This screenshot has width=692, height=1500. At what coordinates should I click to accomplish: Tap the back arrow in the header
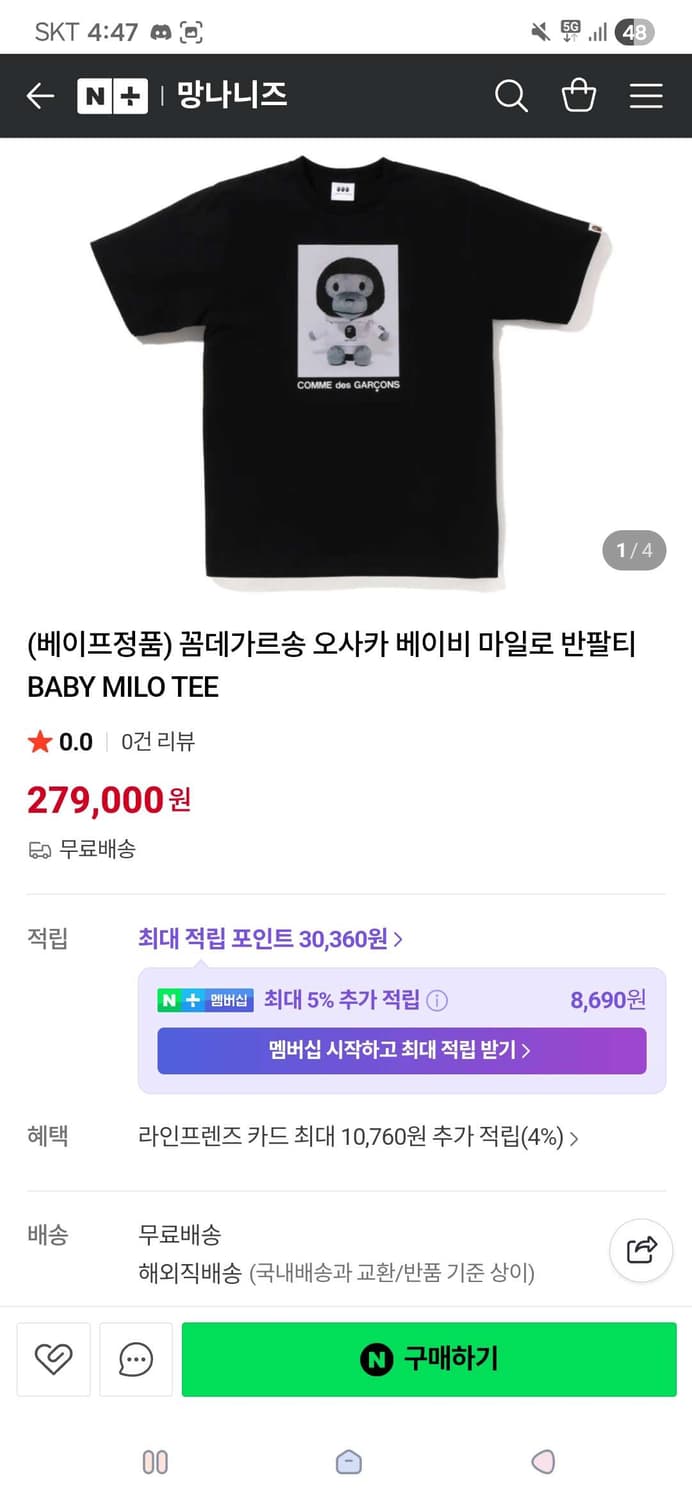pyautogui.click(x=40, y=95)
